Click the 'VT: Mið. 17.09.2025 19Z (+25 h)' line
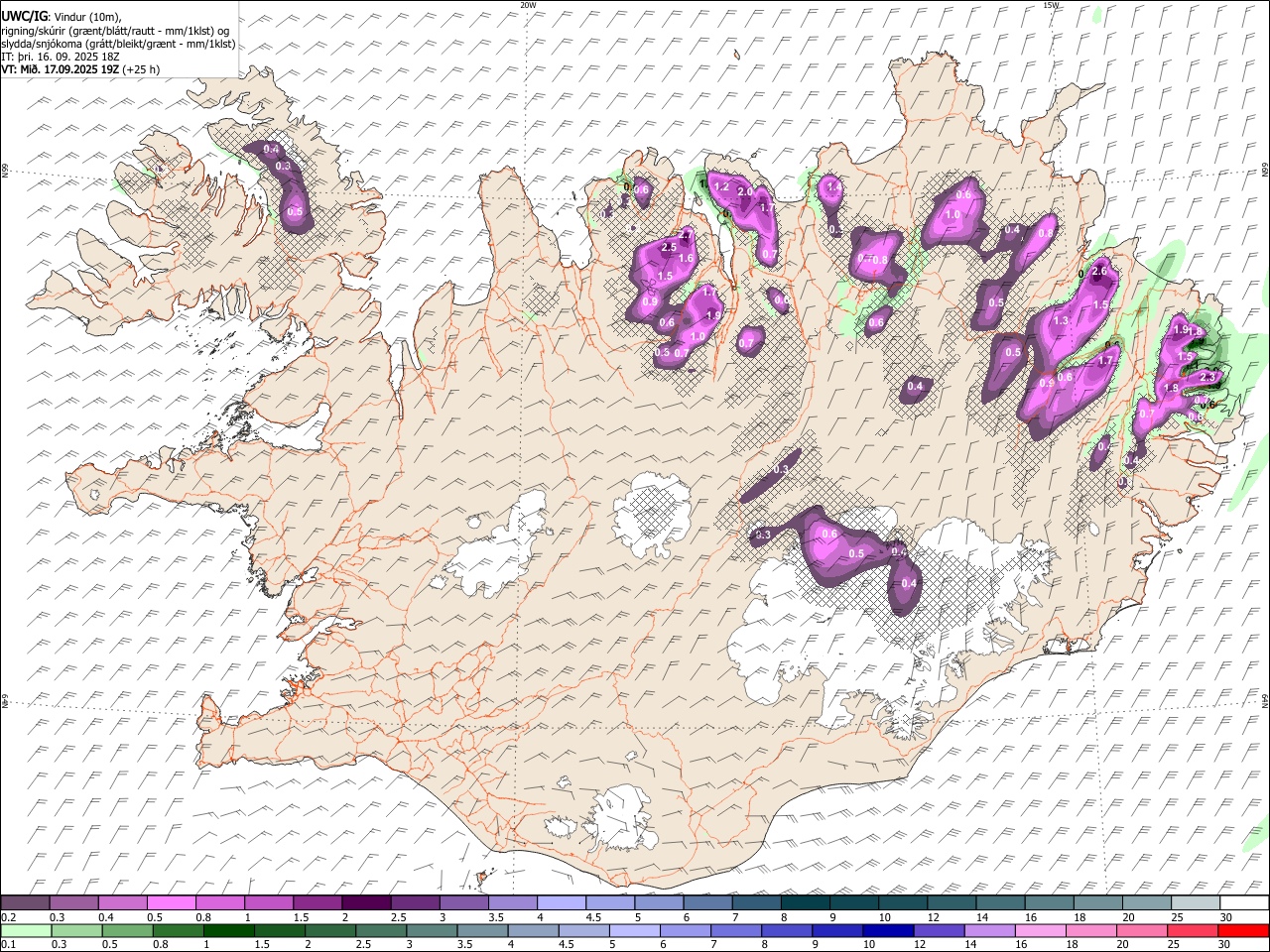Screen dimensions: 1270x952 point(80,69)
